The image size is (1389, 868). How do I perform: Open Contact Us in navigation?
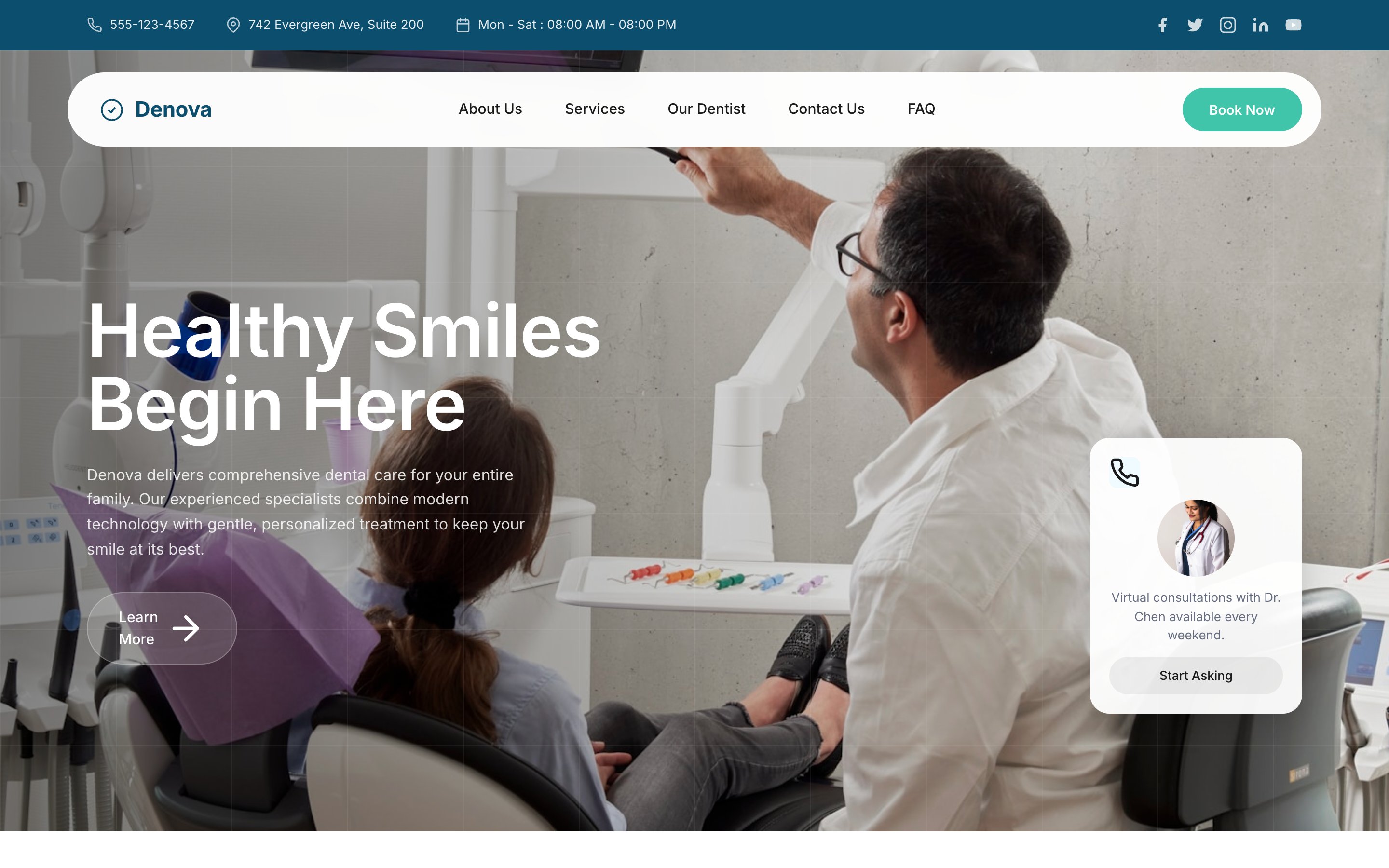pos(826,109)
